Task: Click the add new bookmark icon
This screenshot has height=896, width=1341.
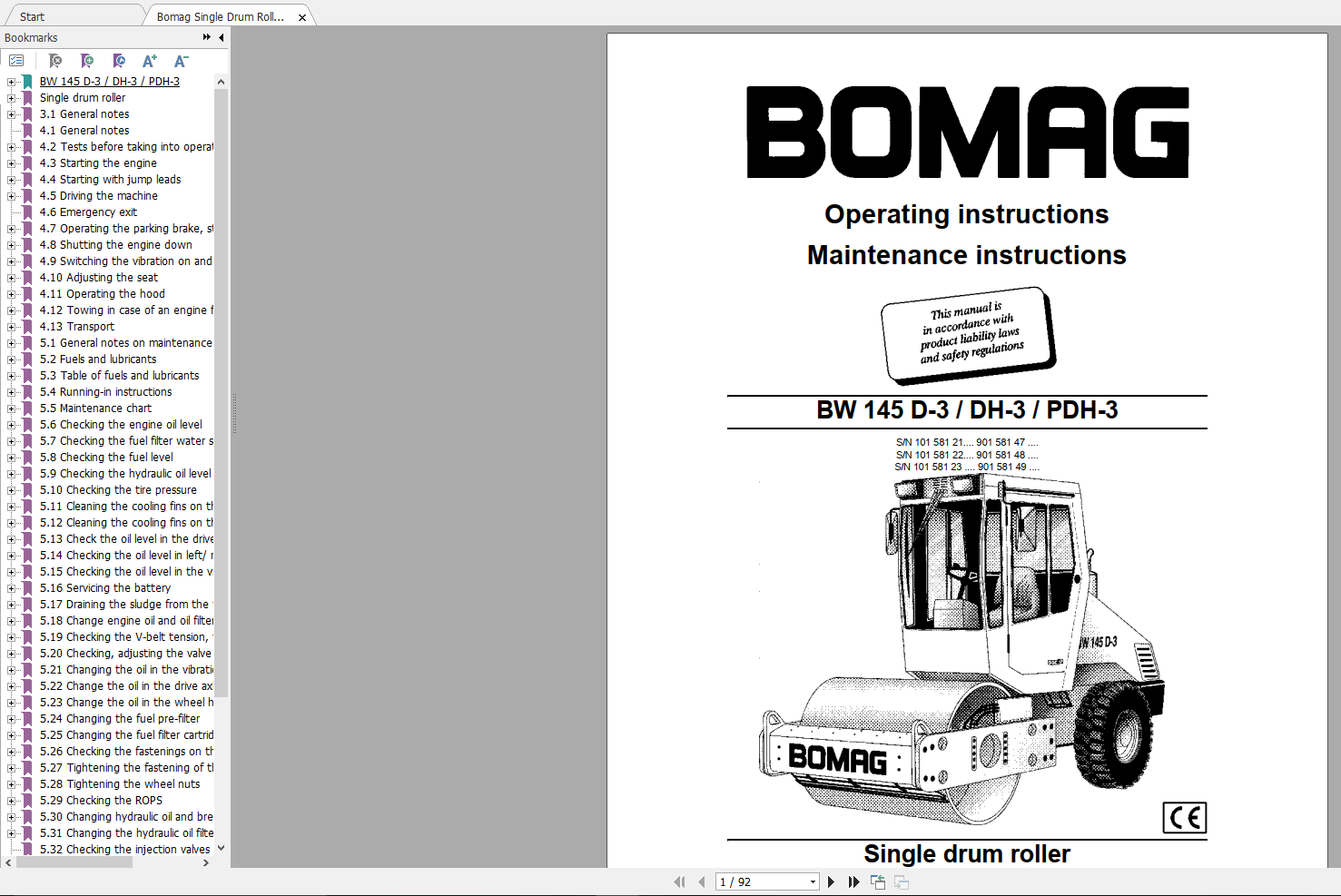Action: (x=87, y=61)
